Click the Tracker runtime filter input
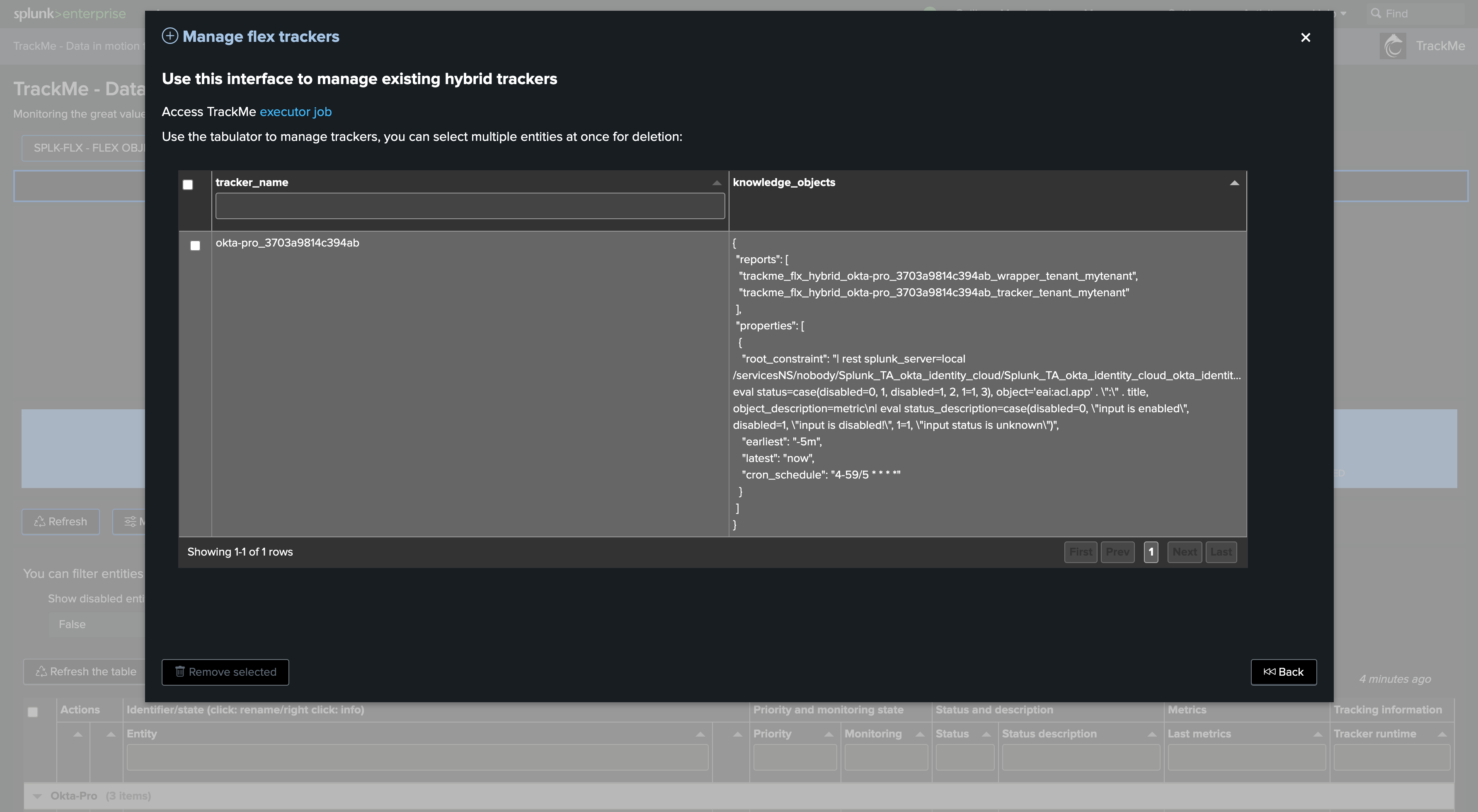 (x=1392, y=758)
